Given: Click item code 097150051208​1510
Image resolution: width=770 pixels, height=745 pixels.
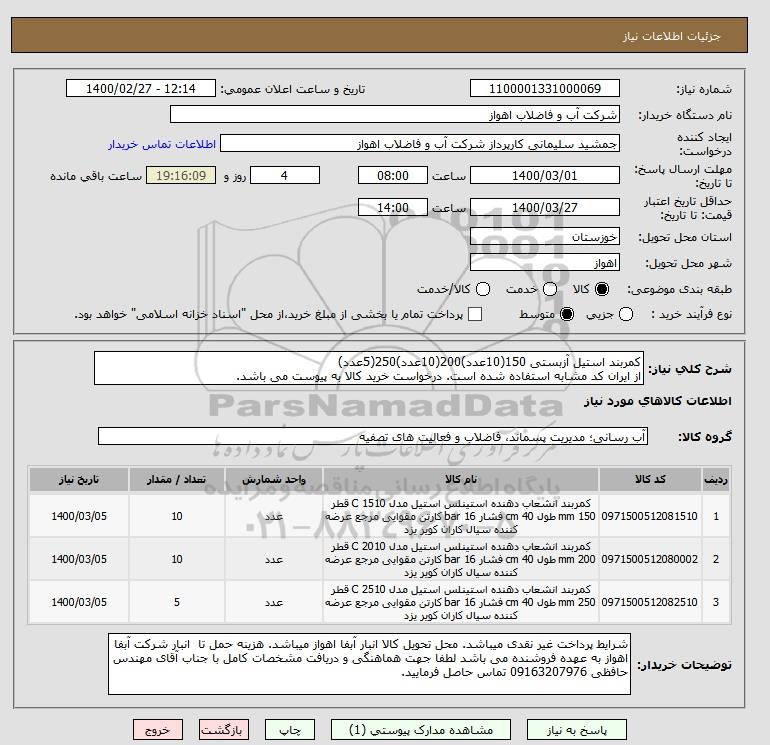Looking at the screenshot, I should pos(650,516).
